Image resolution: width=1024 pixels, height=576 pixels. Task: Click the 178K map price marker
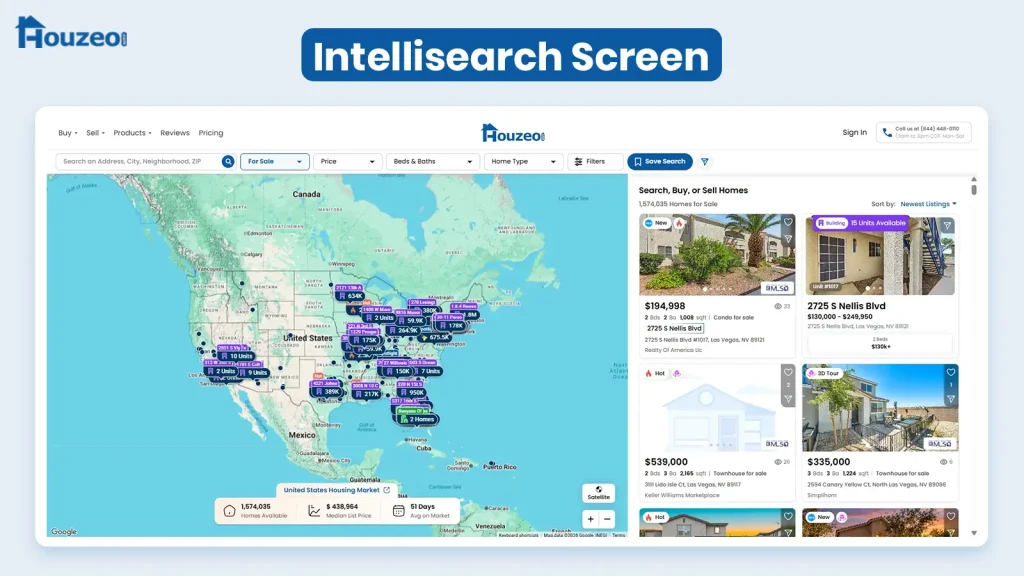click(451, 325)
